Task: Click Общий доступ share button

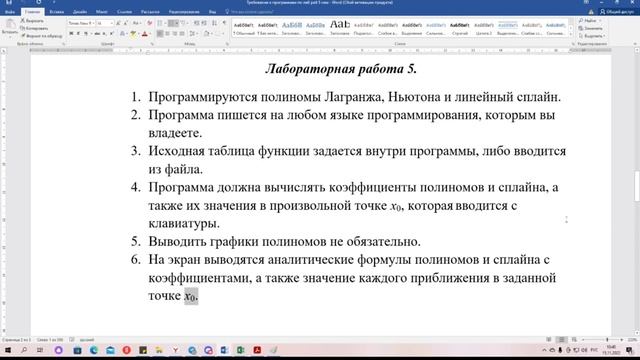Action: [x=618, y=12]
